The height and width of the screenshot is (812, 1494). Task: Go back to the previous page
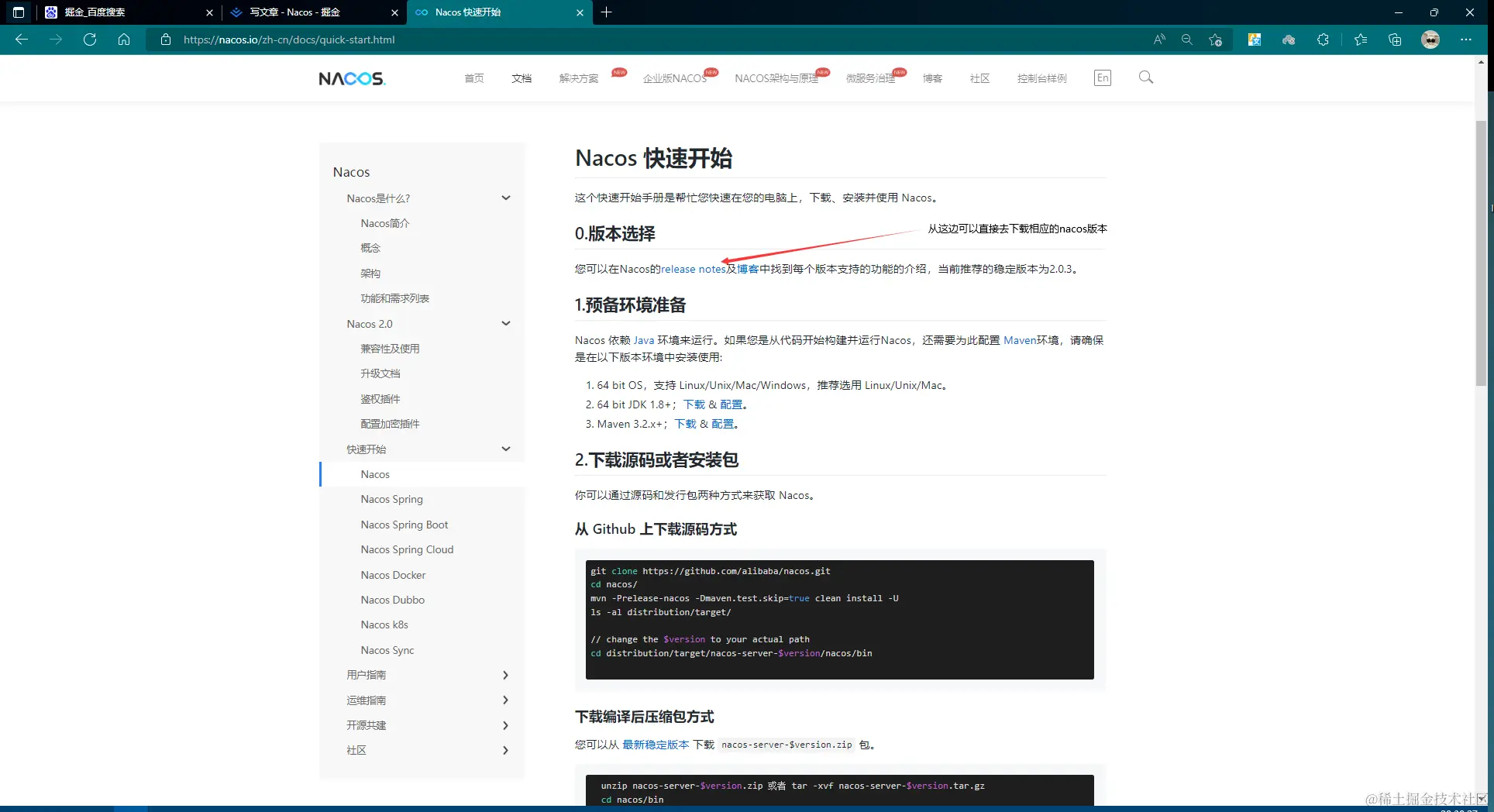(22, 40)
